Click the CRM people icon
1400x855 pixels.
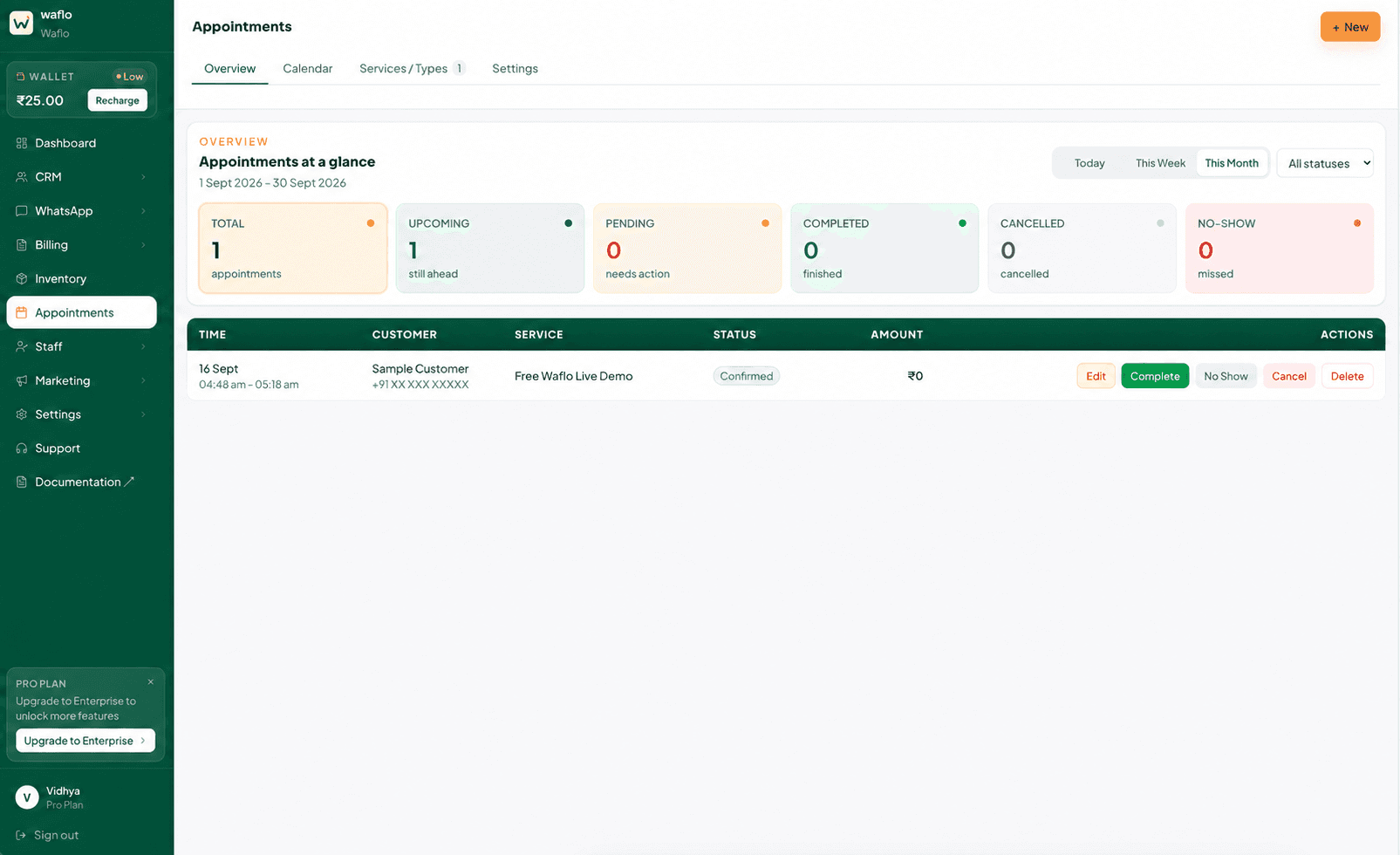tap(22, 177)
